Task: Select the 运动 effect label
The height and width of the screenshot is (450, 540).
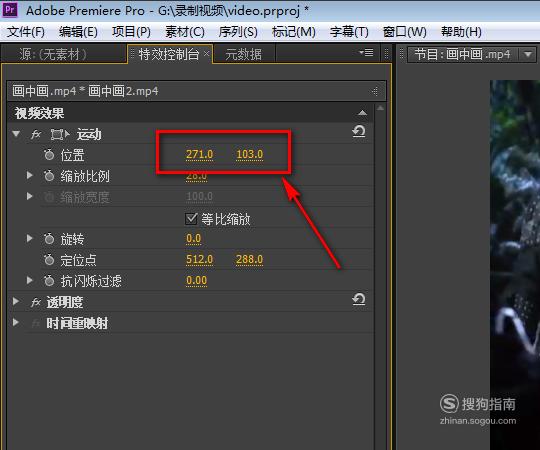Action: [x=89, y=134]
